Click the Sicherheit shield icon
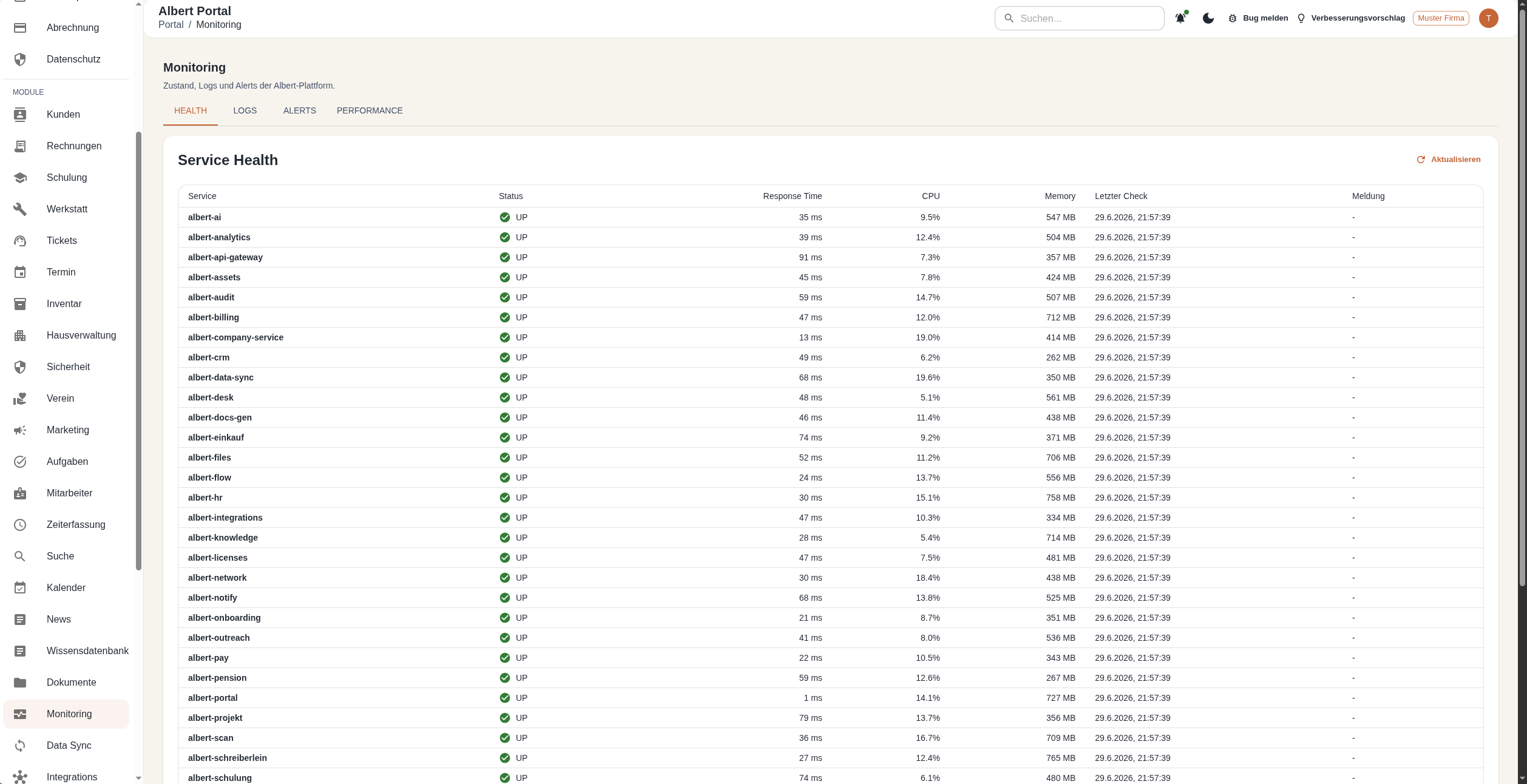Viewport: 1527px width, 784px height. pyautogui.click(x=20, y=367)
